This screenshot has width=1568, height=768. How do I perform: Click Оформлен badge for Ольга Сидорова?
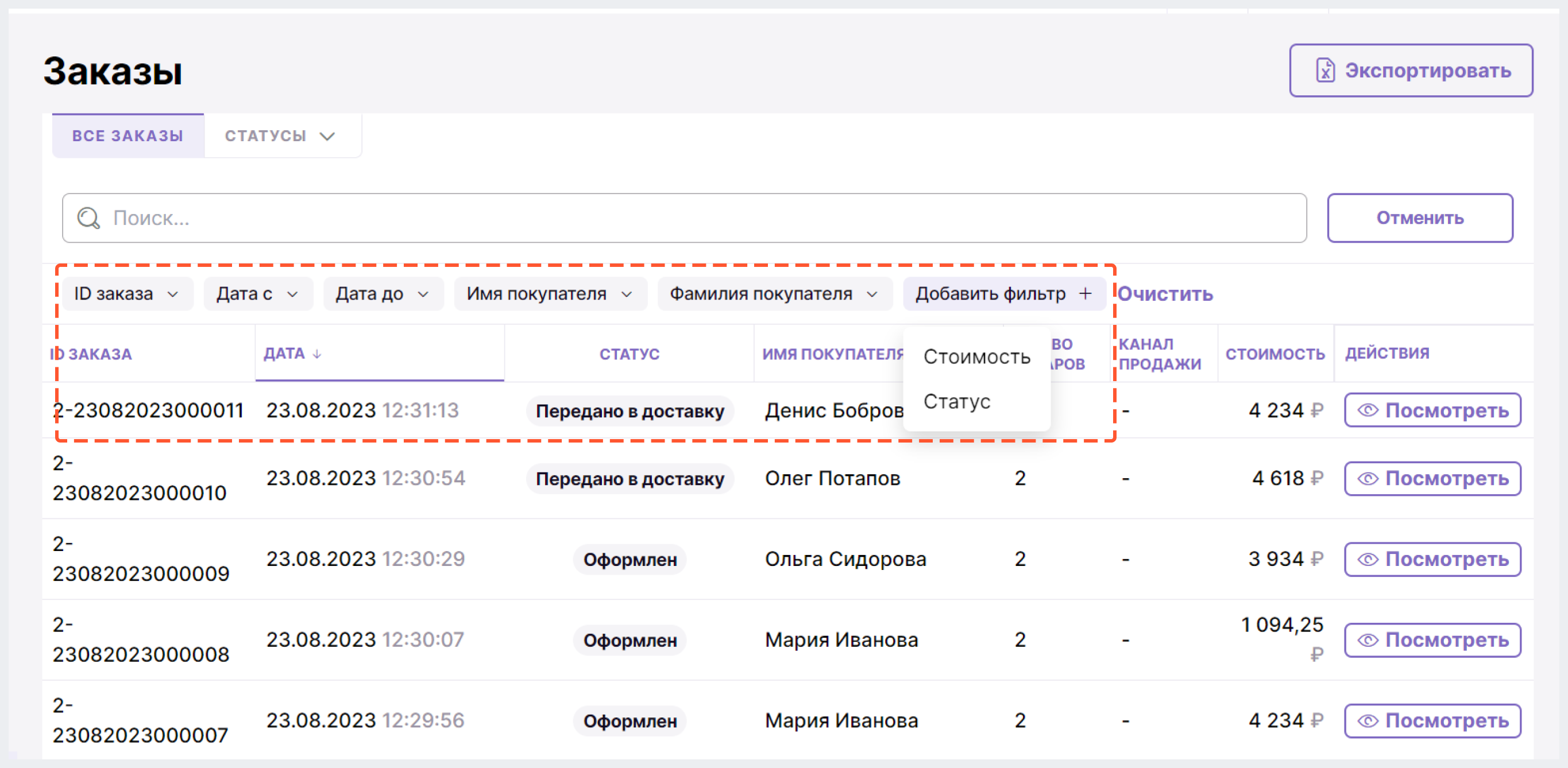tap(629, 560)
